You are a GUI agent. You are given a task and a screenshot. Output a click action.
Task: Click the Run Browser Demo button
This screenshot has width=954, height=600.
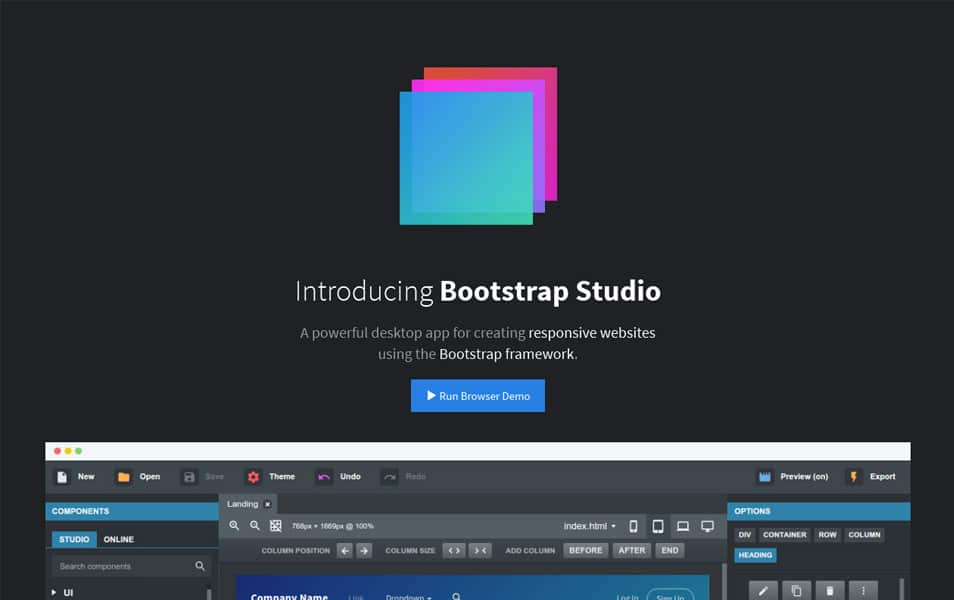pos(477,395)
